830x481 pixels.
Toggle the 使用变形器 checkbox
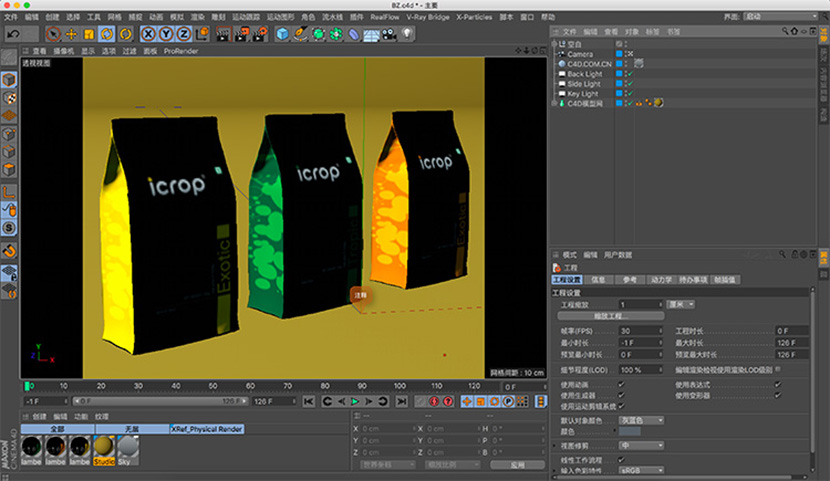click(x=778, y=395)
